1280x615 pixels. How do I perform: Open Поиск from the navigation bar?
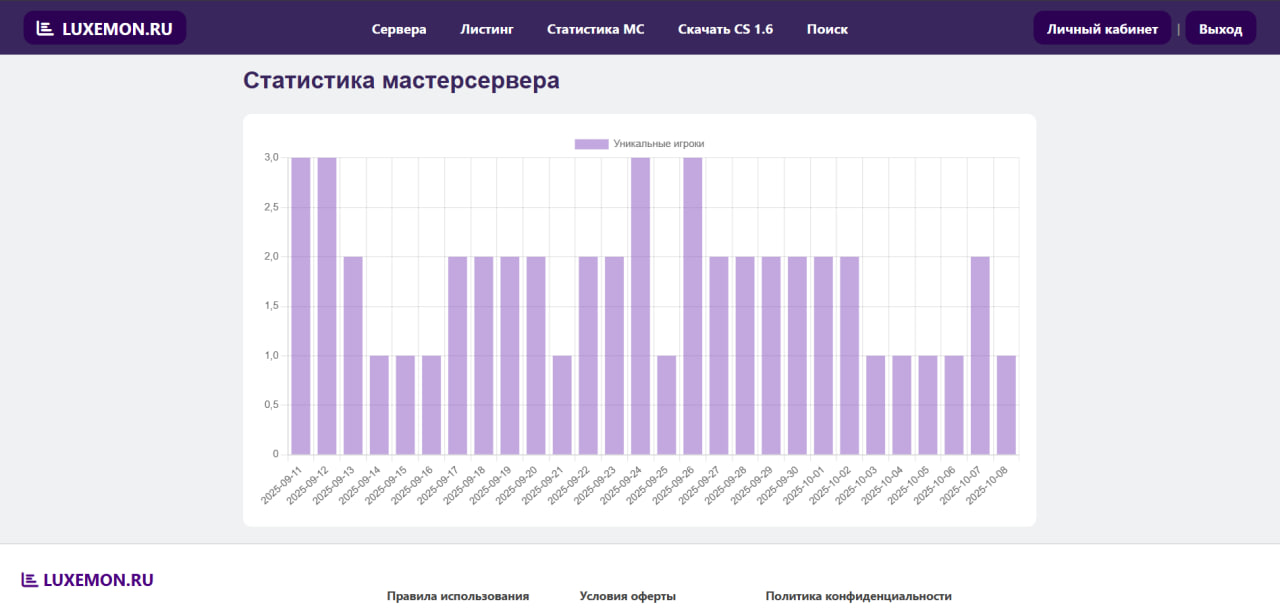point(827,29)
